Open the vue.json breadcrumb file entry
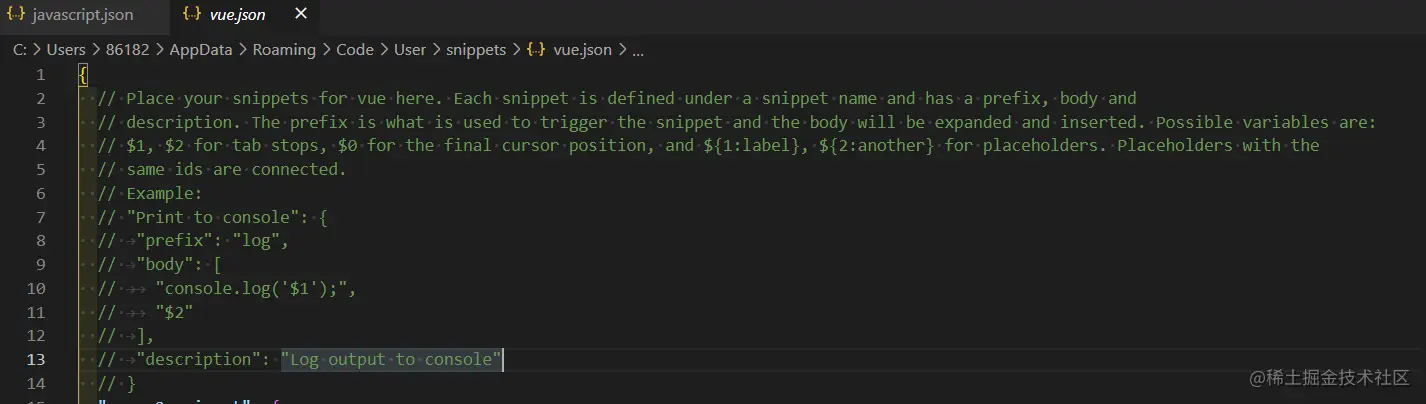 pyautogui.click(x=583, y=49)
